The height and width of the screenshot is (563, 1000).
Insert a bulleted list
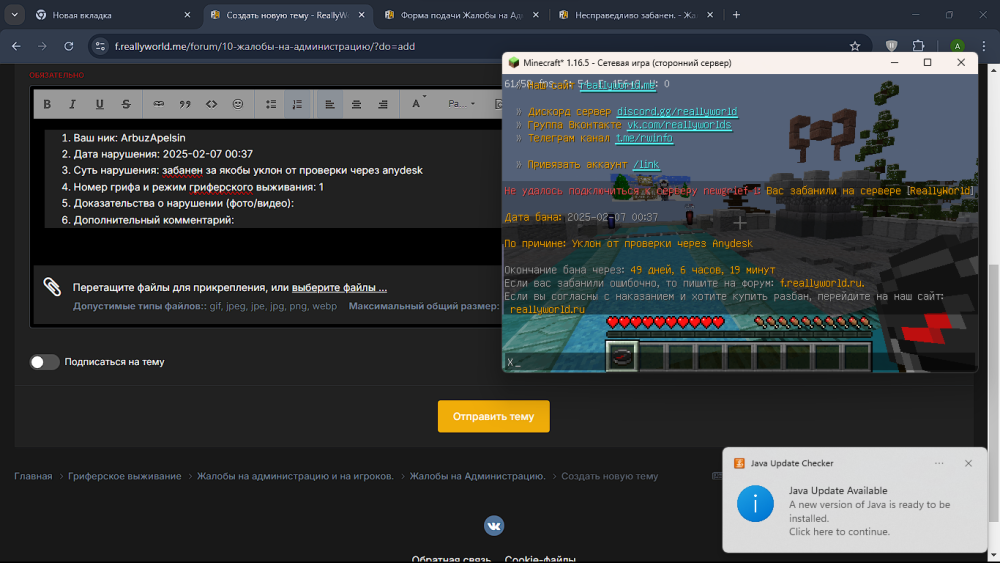[271, 104]
